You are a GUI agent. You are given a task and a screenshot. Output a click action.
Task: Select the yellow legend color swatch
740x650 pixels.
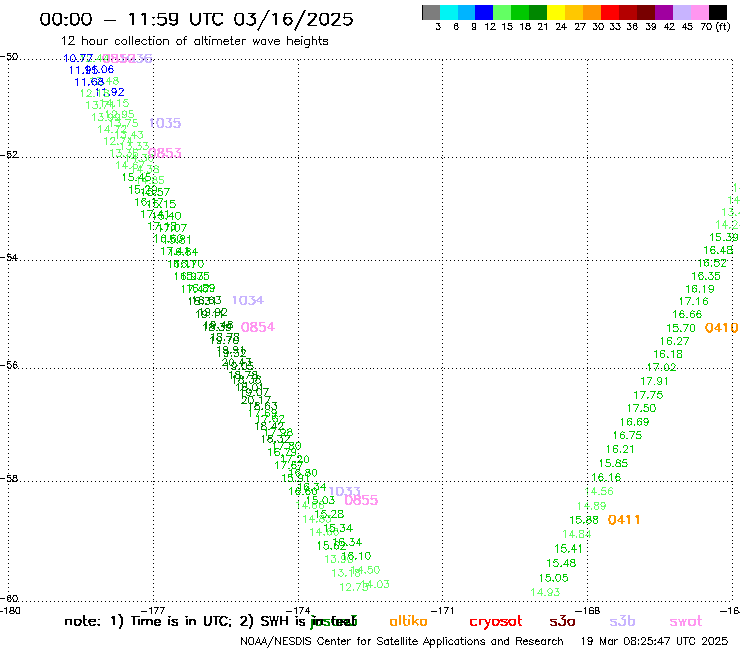click(556, 12)
